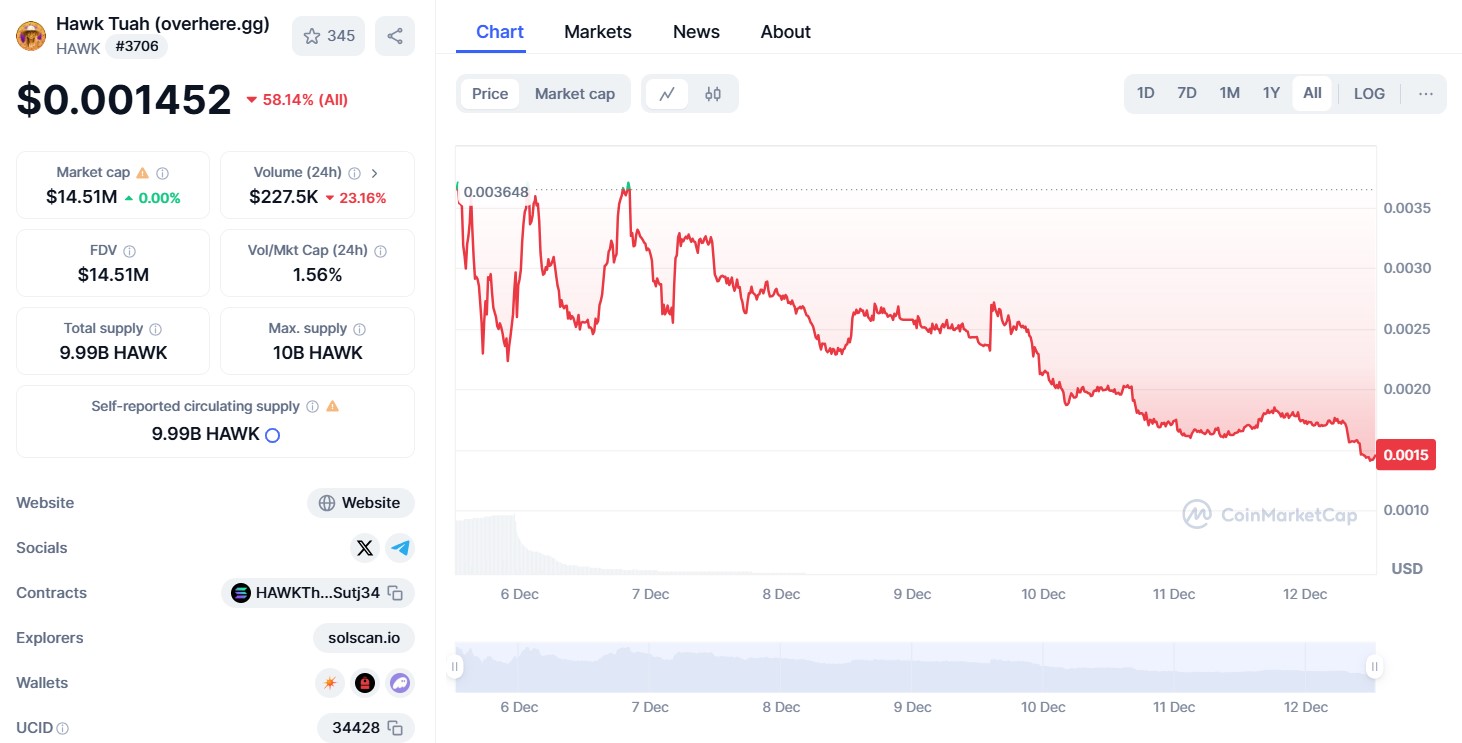The width and height of the screenshot is (1462, 743).
Task: Click the 10B HAWK max supply value
Action: 318,353
